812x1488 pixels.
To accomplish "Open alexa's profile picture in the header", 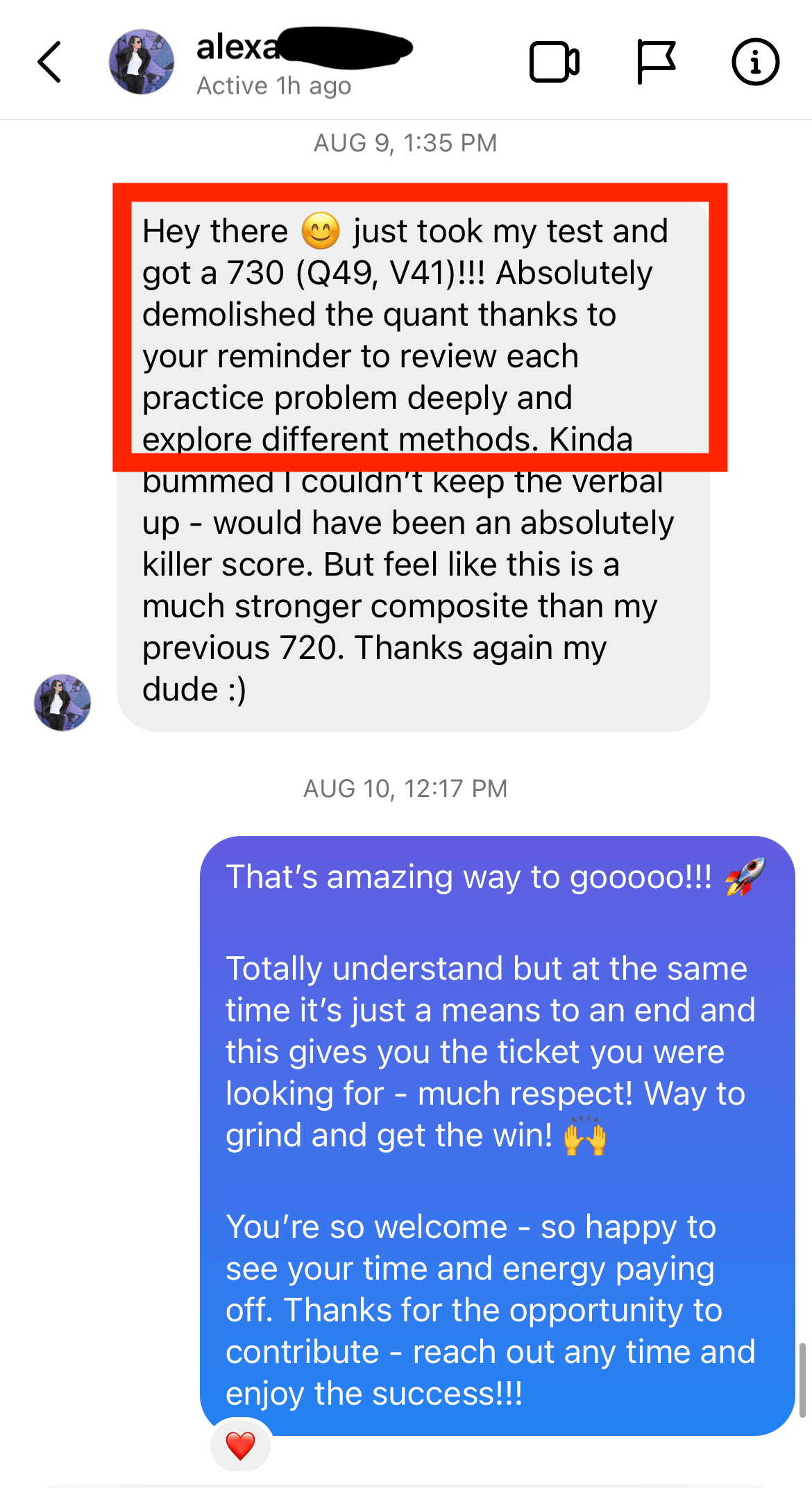I will 142,62.
